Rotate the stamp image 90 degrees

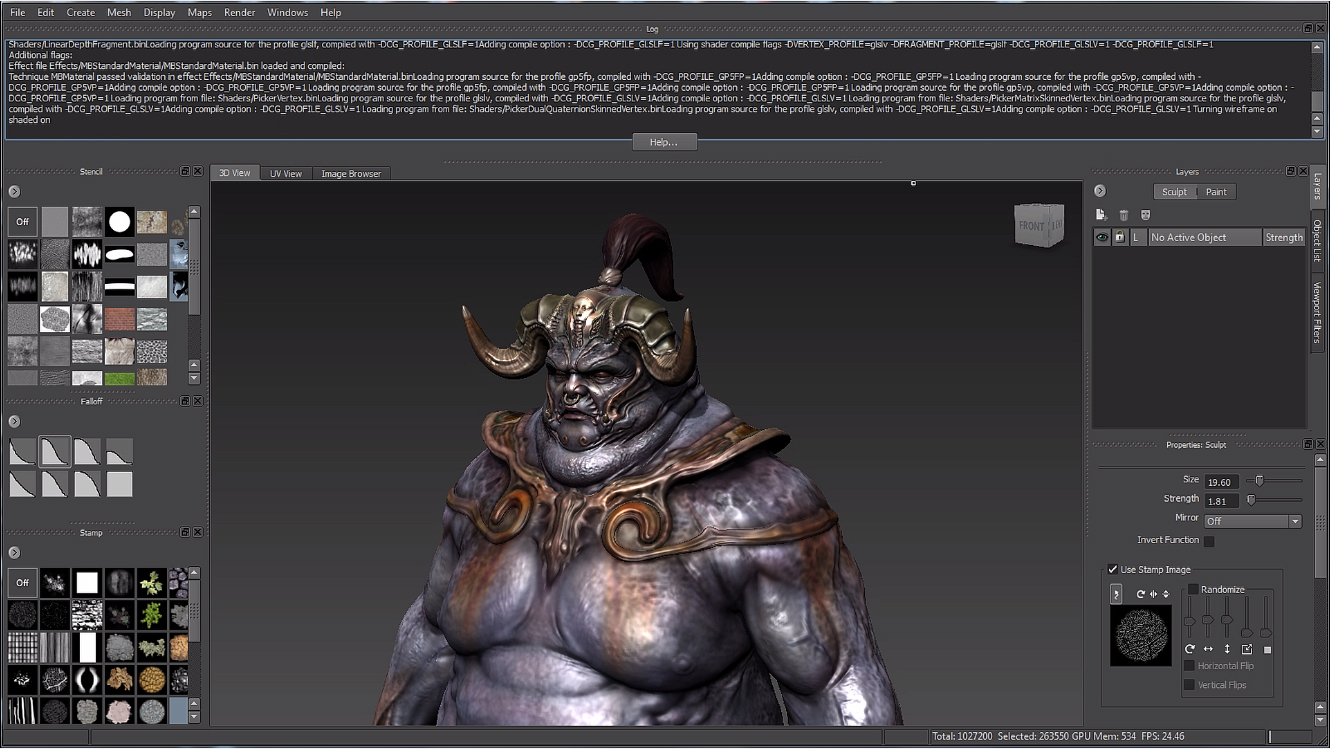tap(1141, 594)
